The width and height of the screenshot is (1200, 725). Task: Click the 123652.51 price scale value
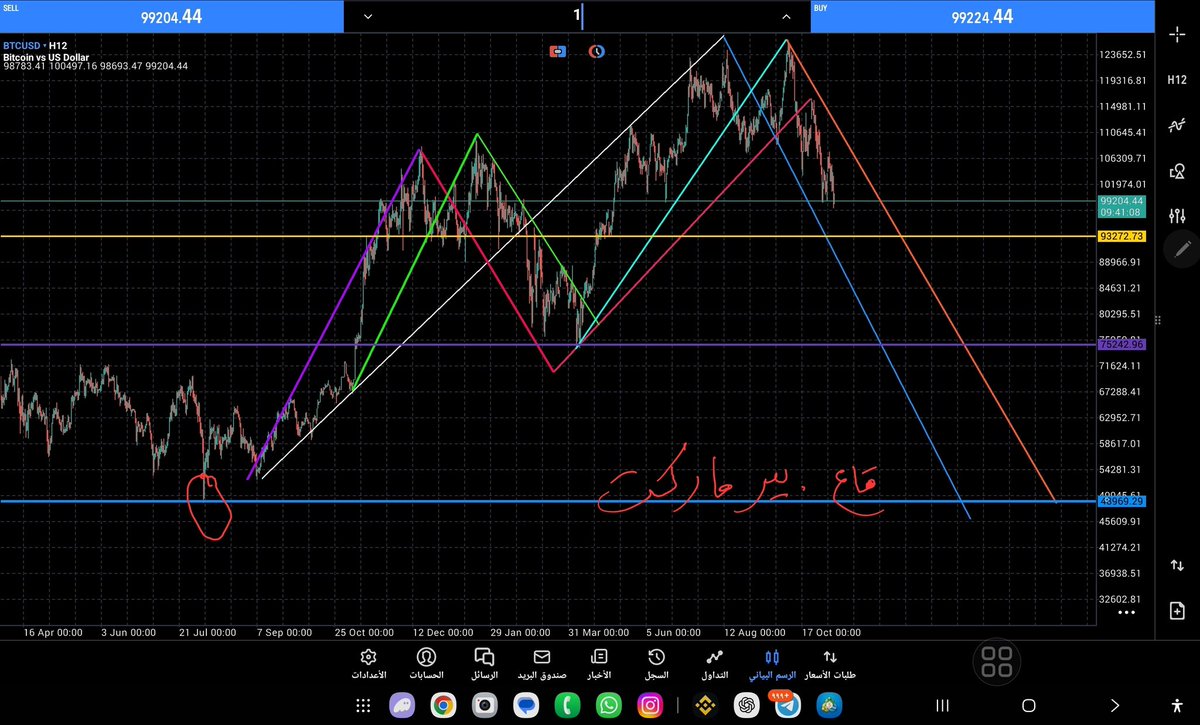1122,55
